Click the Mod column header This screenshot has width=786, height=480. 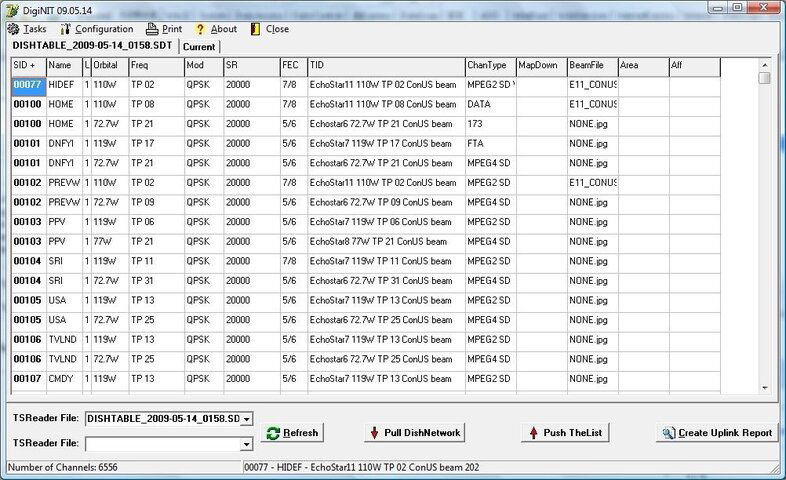click(204, 66)
